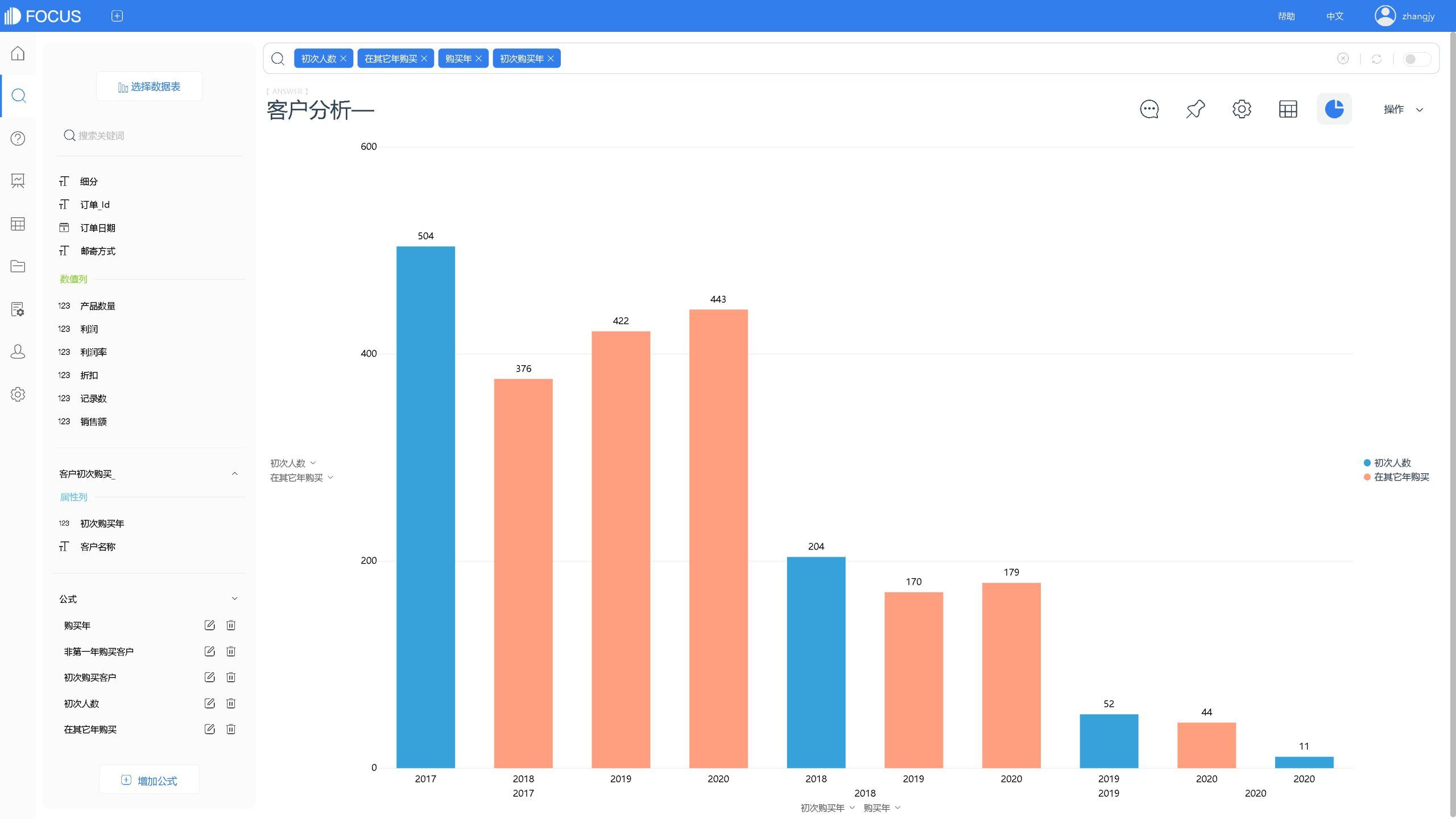Viewport: 1456px width, 819px height.
Task: Open the 在其它年购买 y-axis dropdown
Action: pos(301,478)
